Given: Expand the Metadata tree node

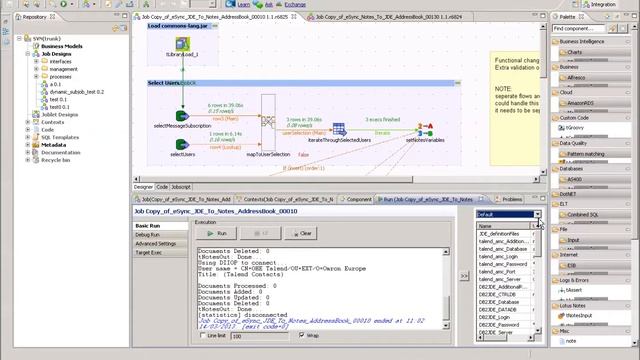Looking at the screenshot, I should pyautogui.click(x=28, y=145).
